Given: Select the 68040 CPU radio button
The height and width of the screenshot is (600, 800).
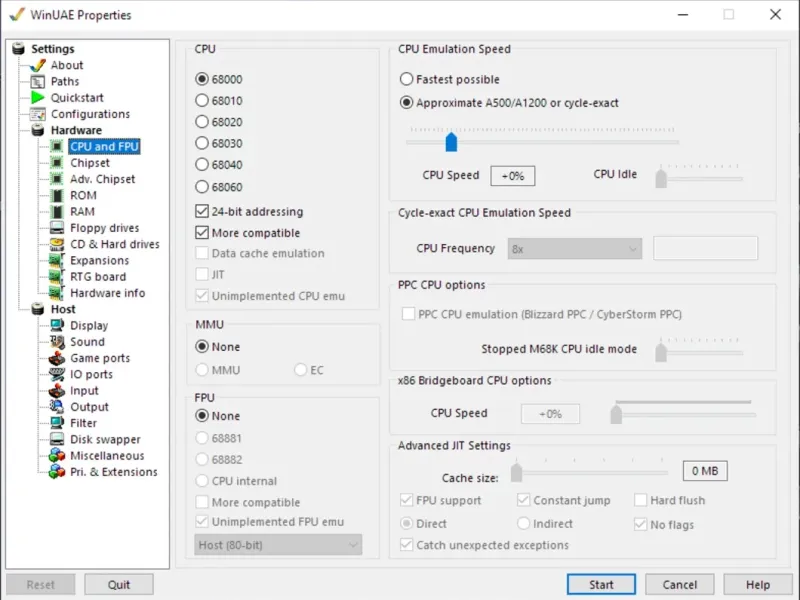Looking at the screenshot, I should coord(202,165).
